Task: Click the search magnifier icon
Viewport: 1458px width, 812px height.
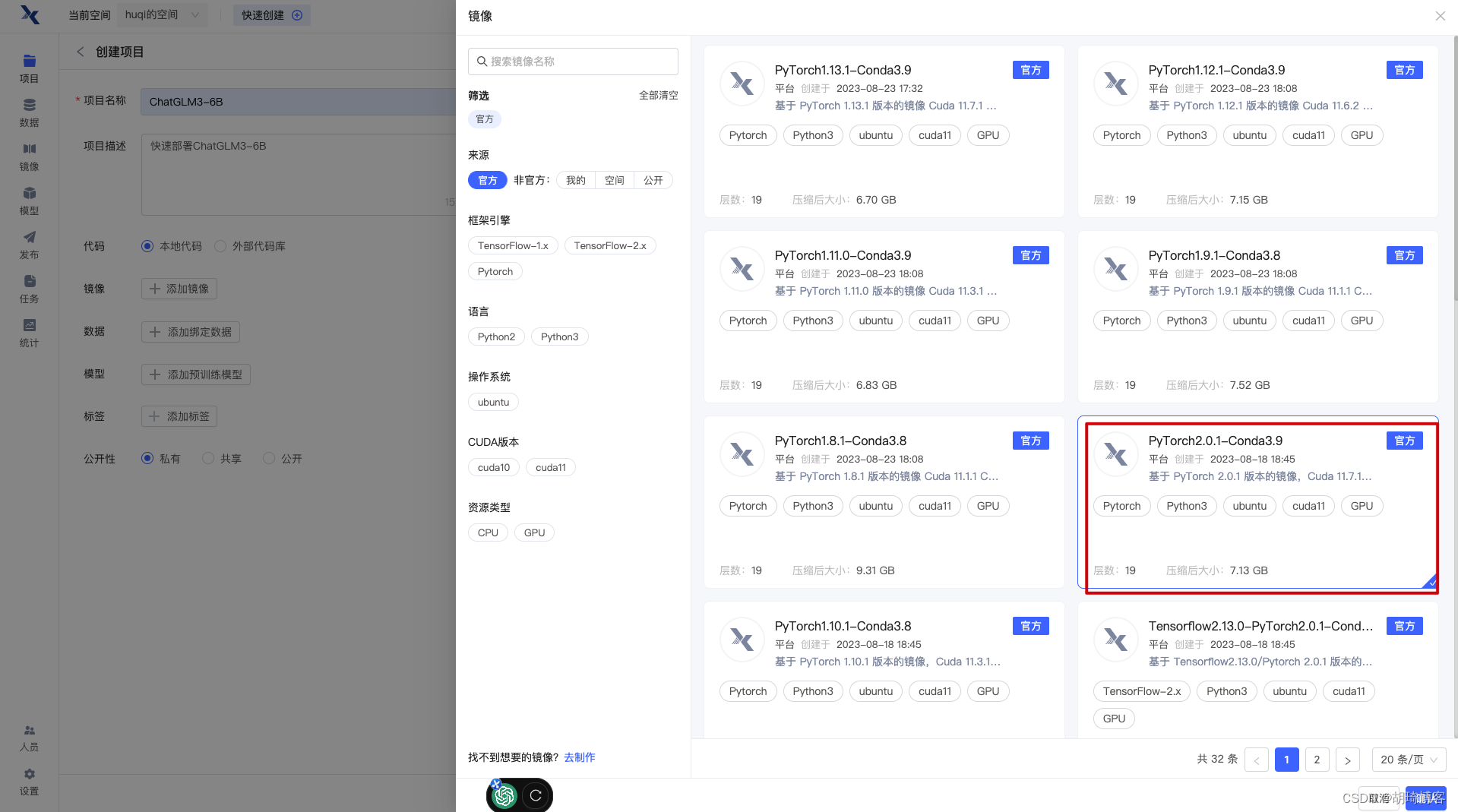Action: [482, 62]
